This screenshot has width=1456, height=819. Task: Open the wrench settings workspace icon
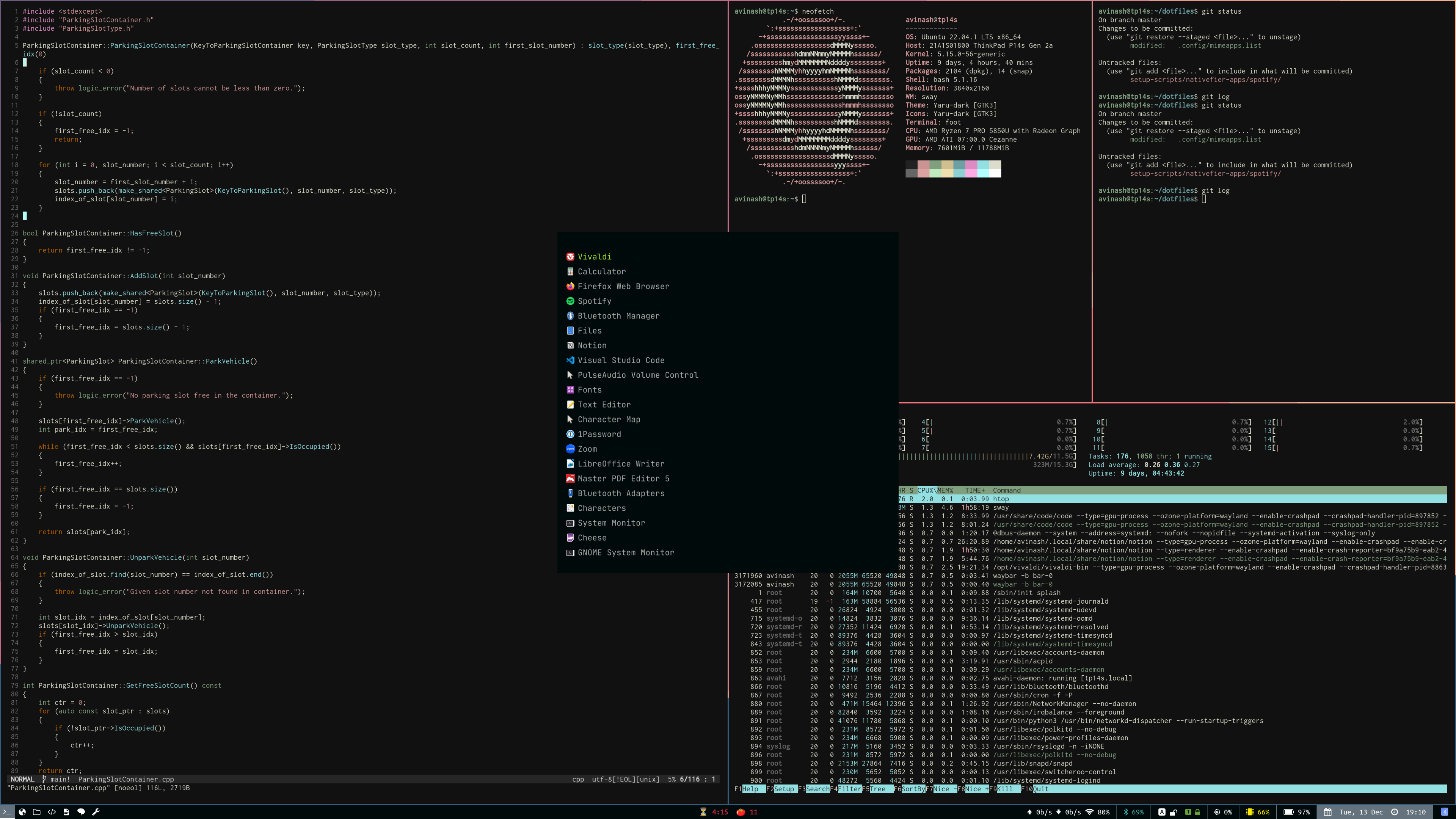coord(96,812)
